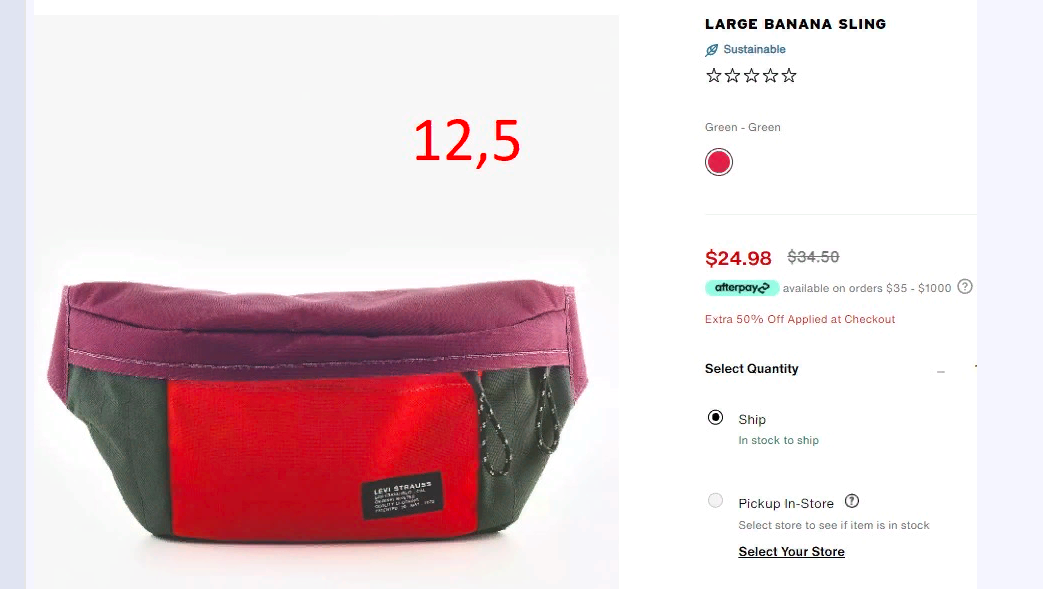This screenshot has width=1043, height=589.
Task: Open the Afterpay help question mark
Action: click(x=965, y=287)
